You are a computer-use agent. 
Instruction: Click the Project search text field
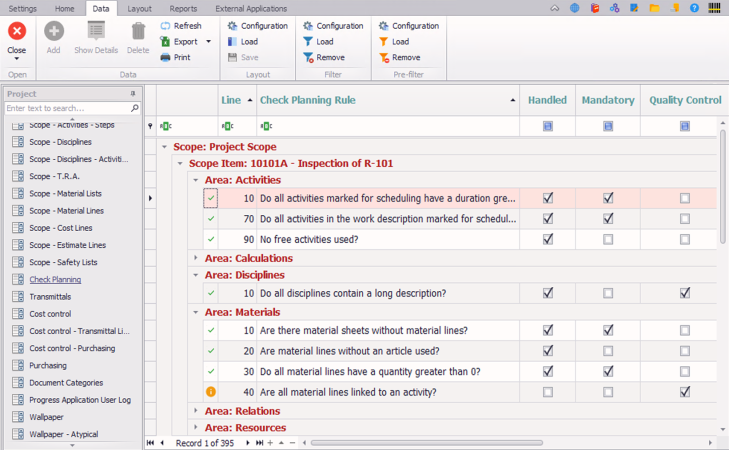click(x=68, y=108)
